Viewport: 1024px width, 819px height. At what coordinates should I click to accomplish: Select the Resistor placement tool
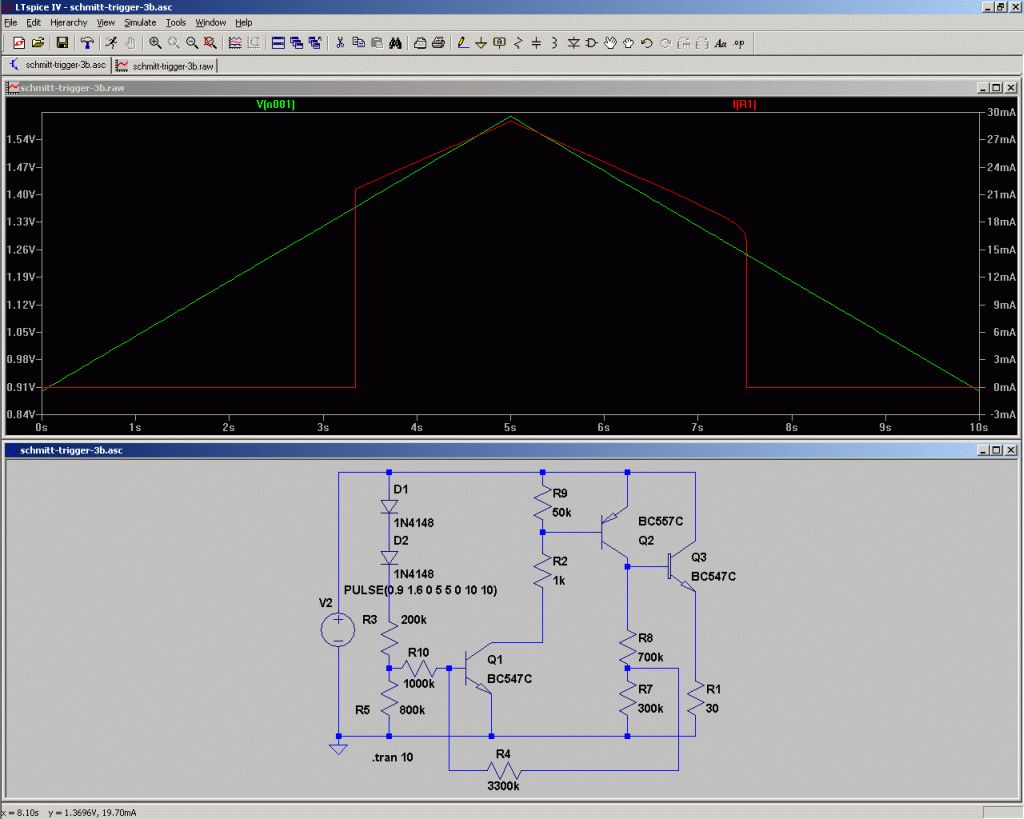[x=518, y=43]
